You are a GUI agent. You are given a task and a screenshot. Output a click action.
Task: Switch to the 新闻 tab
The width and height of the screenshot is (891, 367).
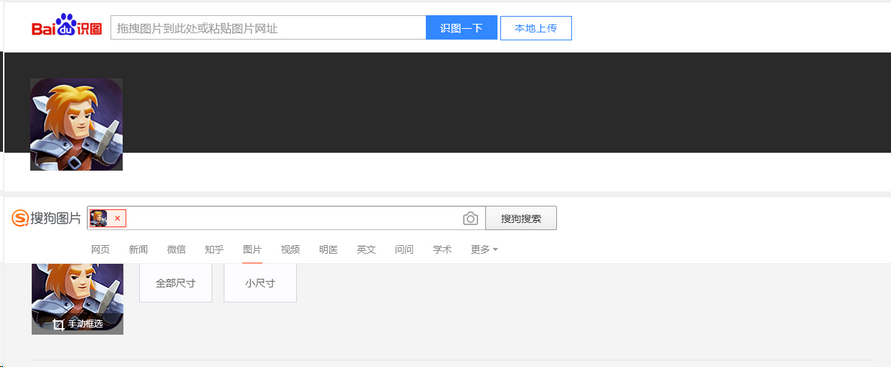138,249
